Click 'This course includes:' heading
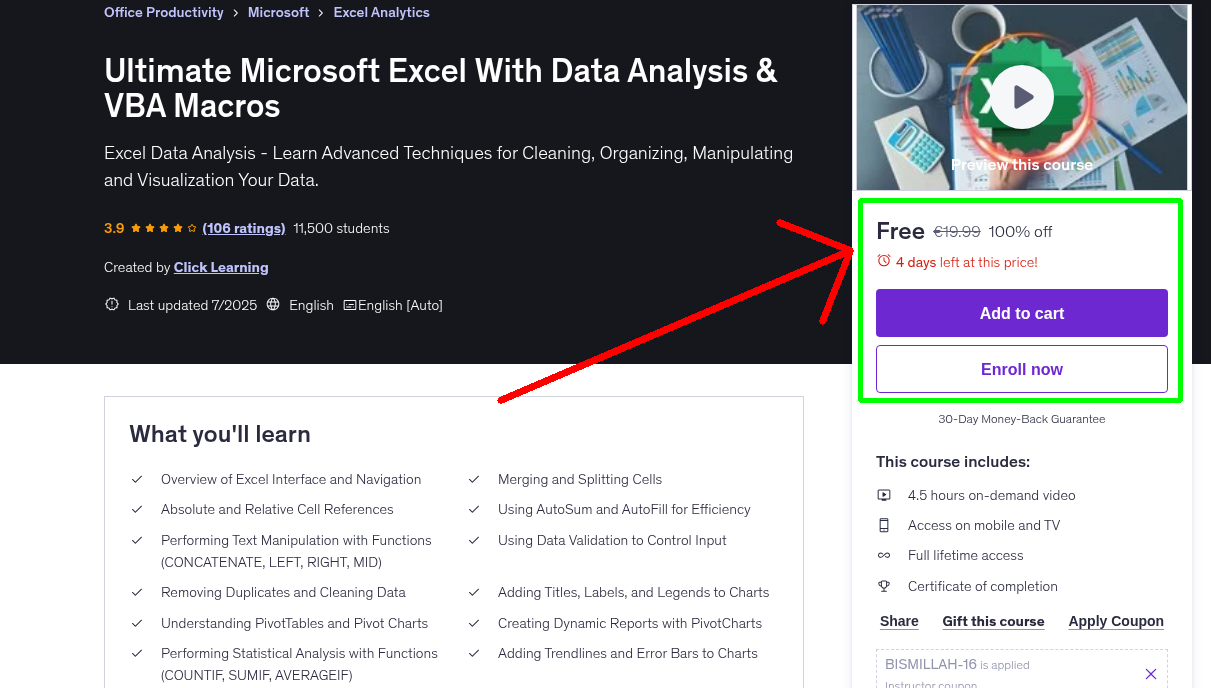The width and height of the screenshot is (1211, 688). (953, 462)
